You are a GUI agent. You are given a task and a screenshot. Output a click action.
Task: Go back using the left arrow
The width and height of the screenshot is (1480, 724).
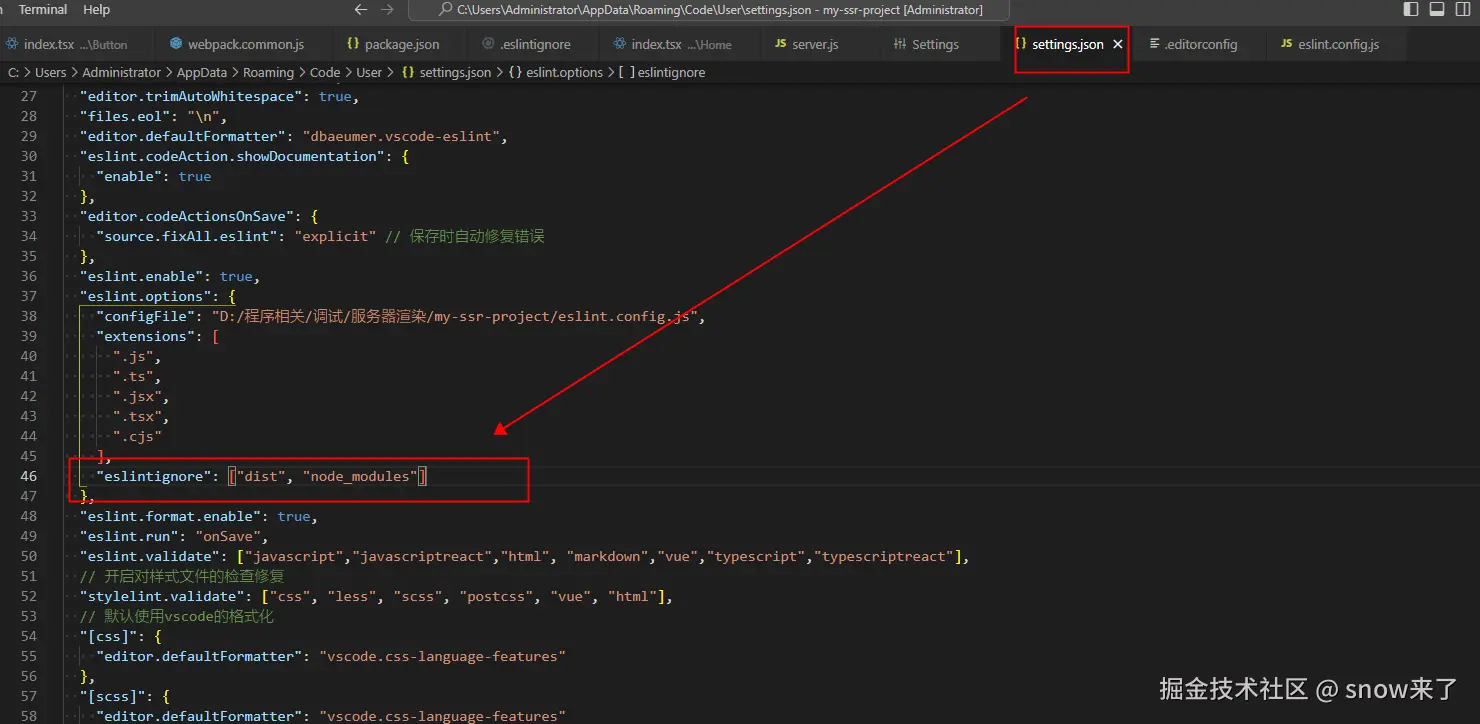point(361,10)
